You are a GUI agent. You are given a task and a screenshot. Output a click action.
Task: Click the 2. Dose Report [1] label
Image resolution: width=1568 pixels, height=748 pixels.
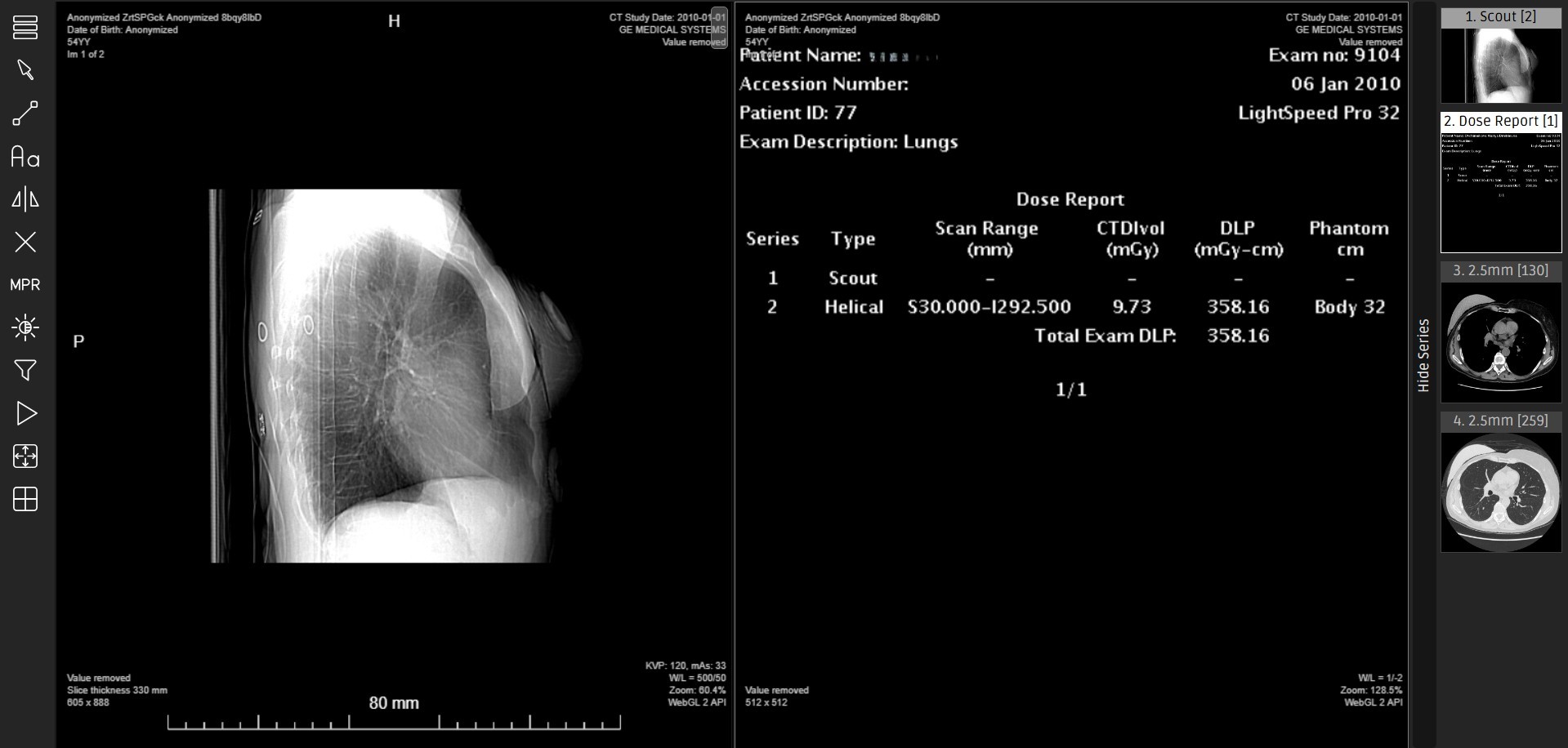click(x=1501, y=121)
